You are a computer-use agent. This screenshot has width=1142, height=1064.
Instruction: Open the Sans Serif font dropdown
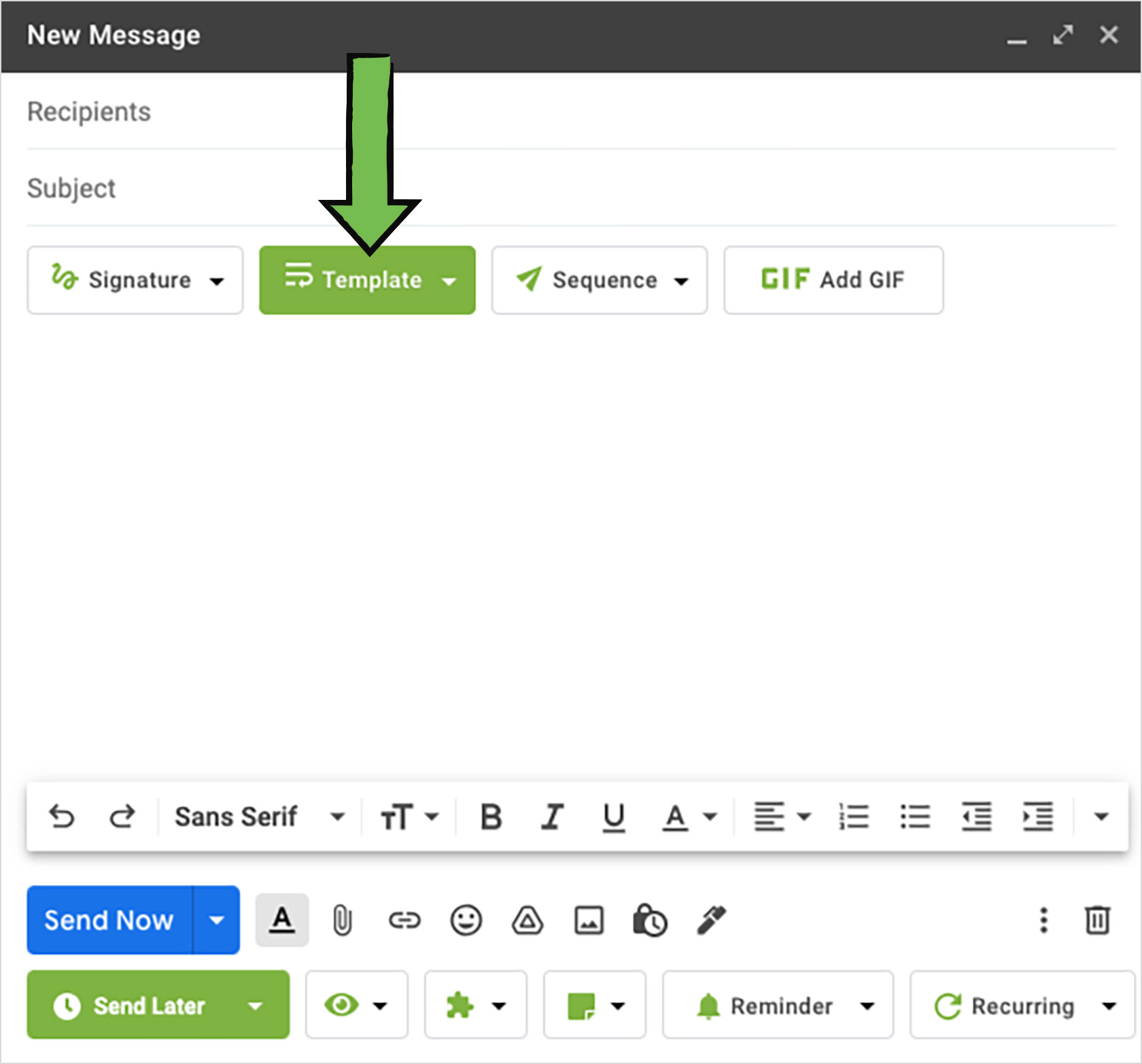259,817
